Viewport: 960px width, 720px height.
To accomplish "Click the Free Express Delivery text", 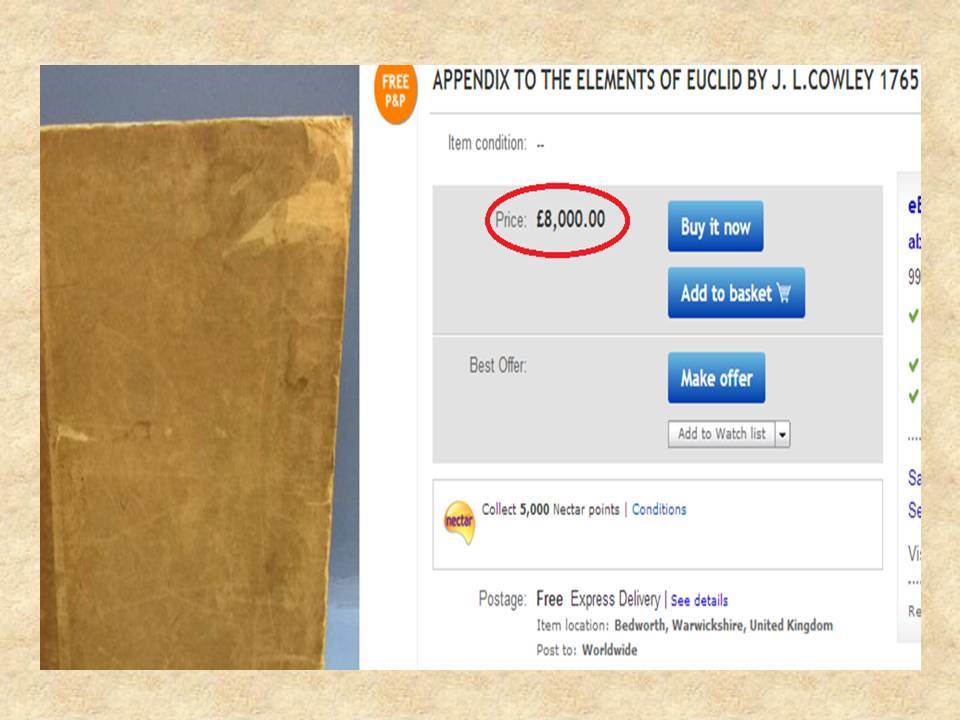I will point(598,599).
